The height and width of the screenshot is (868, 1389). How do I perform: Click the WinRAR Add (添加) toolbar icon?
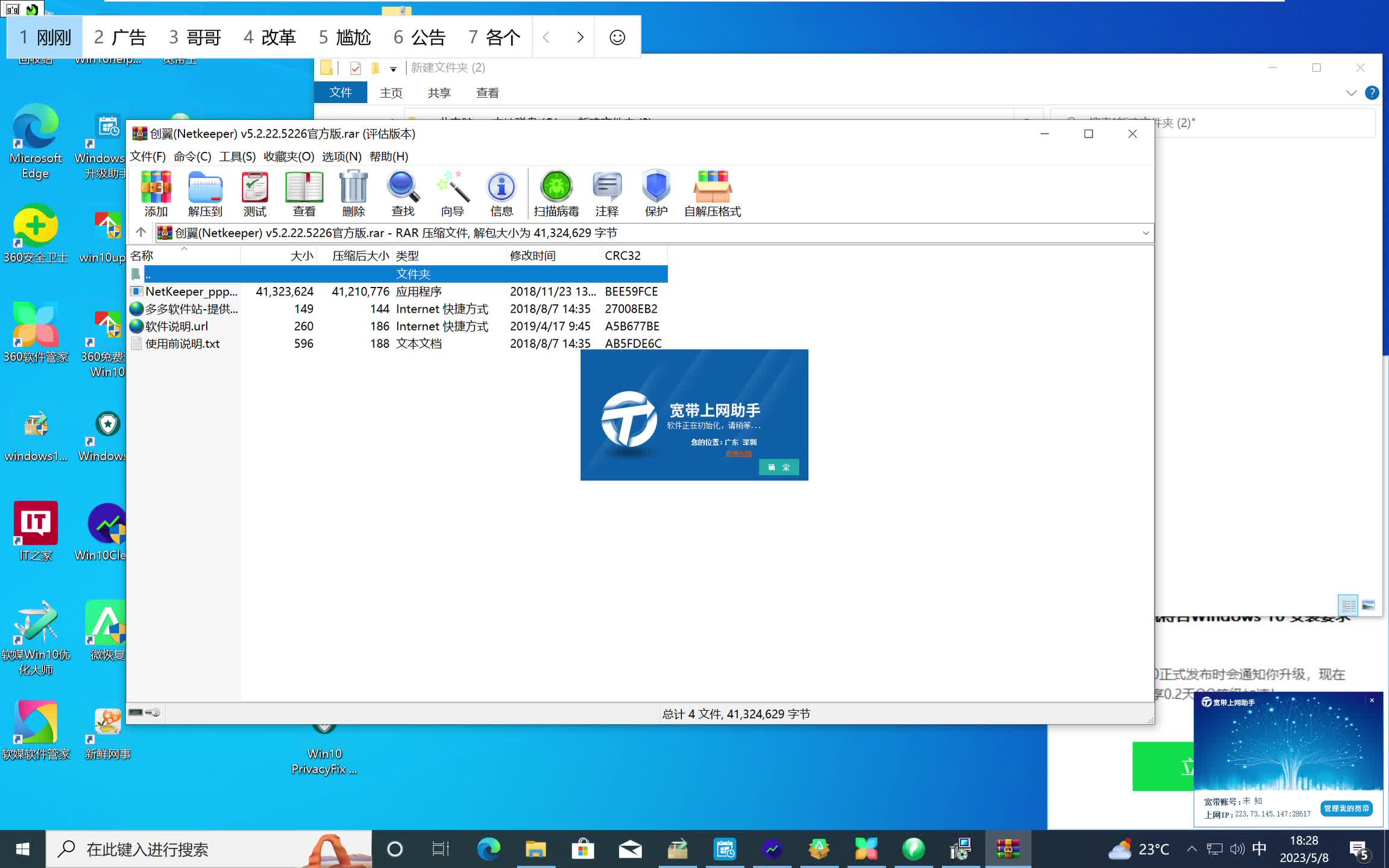click(156, 193)
